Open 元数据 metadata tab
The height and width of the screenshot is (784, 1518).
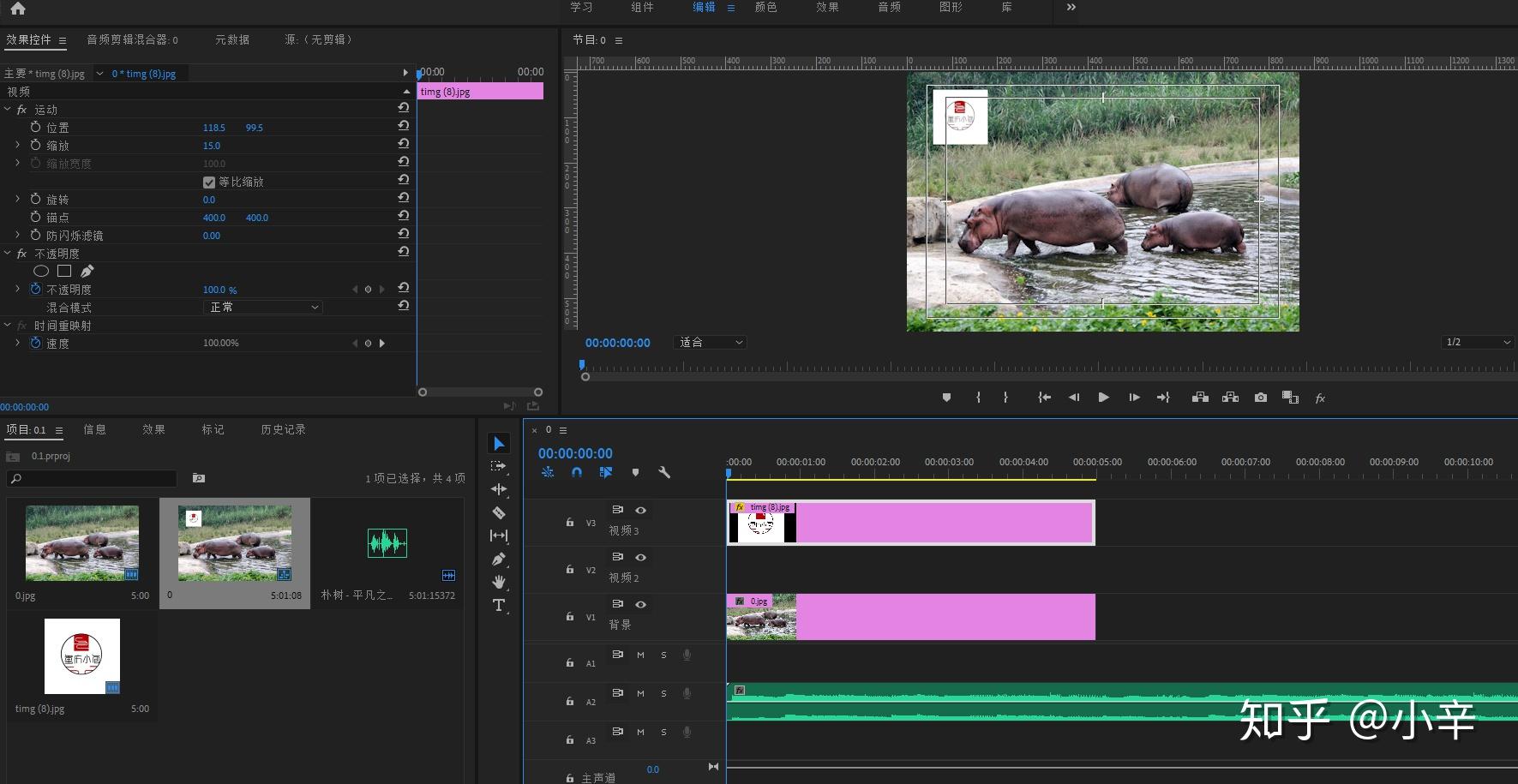pyautogui.click(x=232, y=39)
